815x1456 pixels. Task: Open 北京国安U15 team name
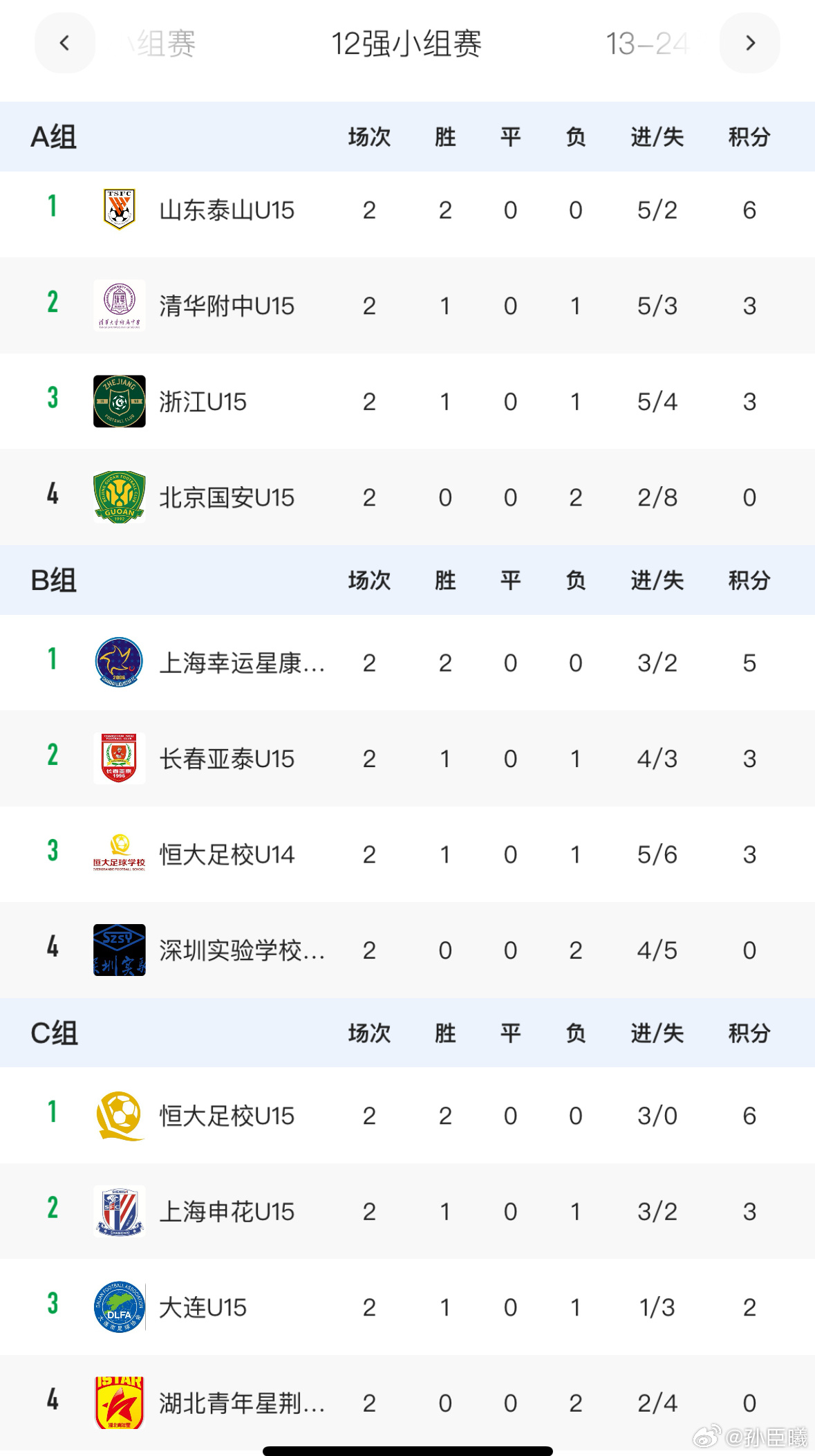click(227, 497)
